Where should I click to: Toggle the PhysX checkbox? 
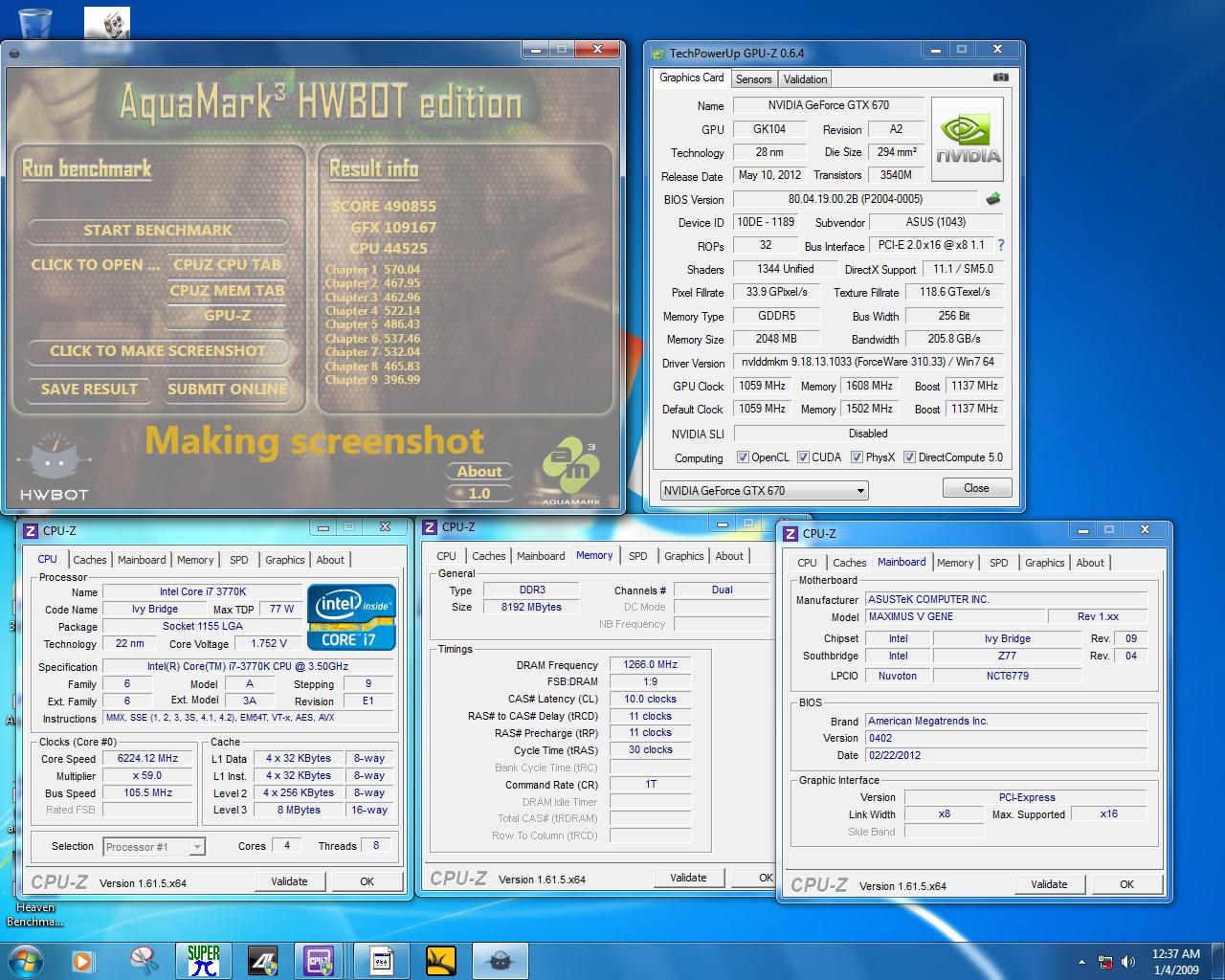click(857, 457)
